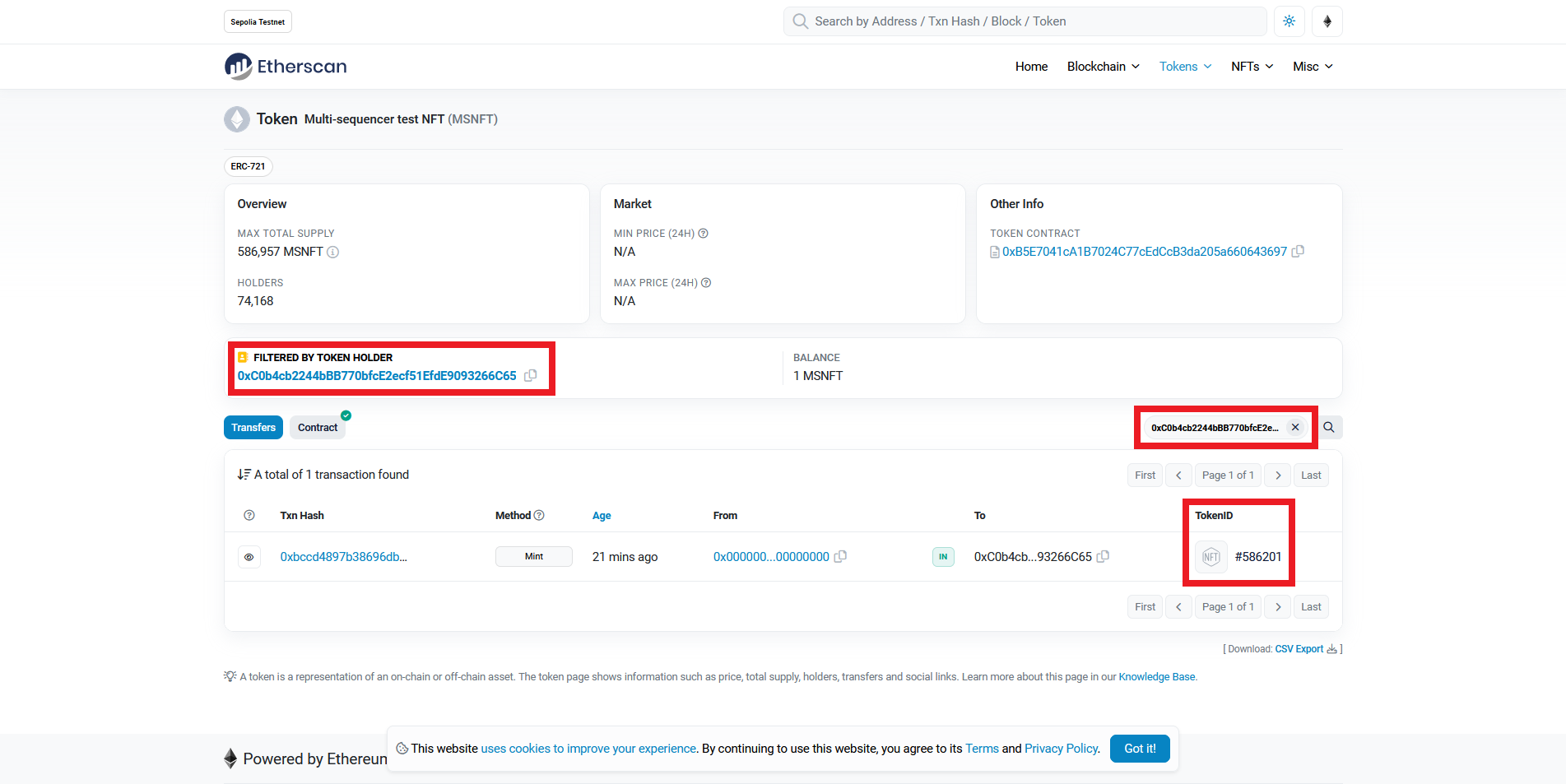
Task: Toggle the light/dark theme sun icon
Action: [1289, 21]
